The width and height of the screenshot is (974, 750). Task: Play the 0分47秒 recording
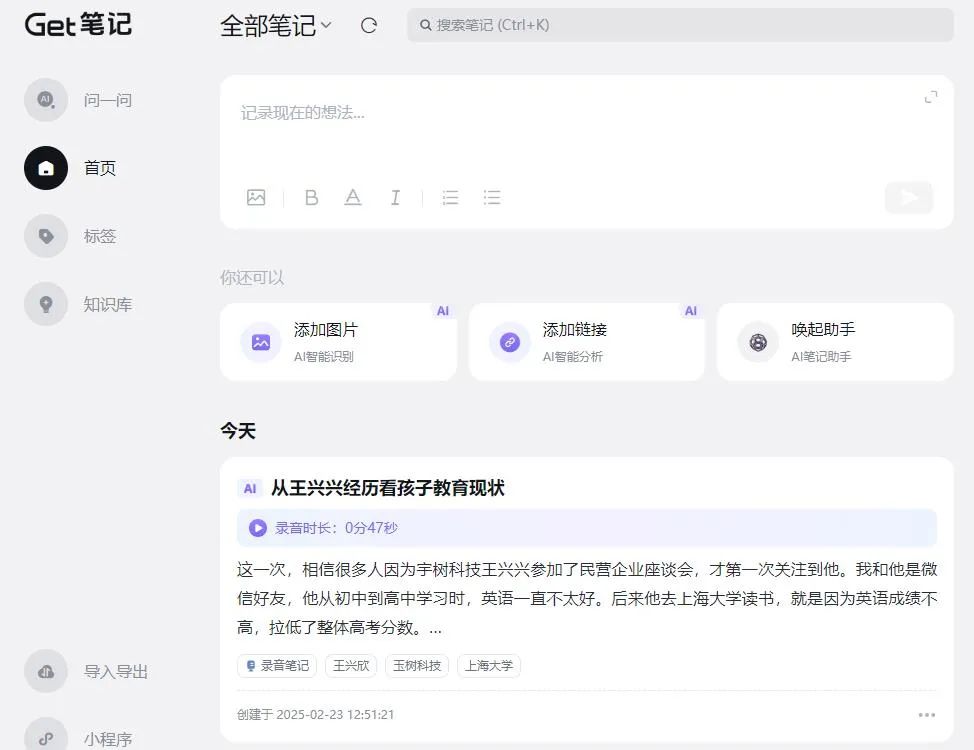pyautogui.click(x=258, y=528)
